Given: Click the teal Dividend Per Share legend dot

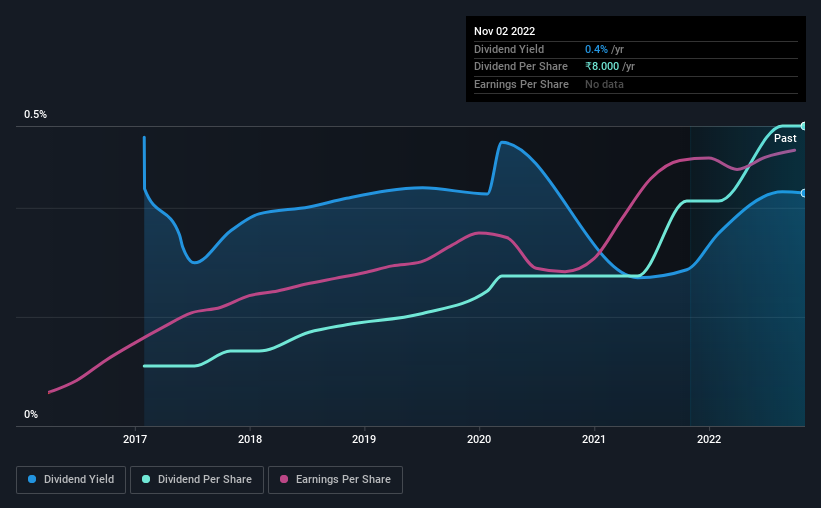Looking at the screenshot, I should point(146,479).
